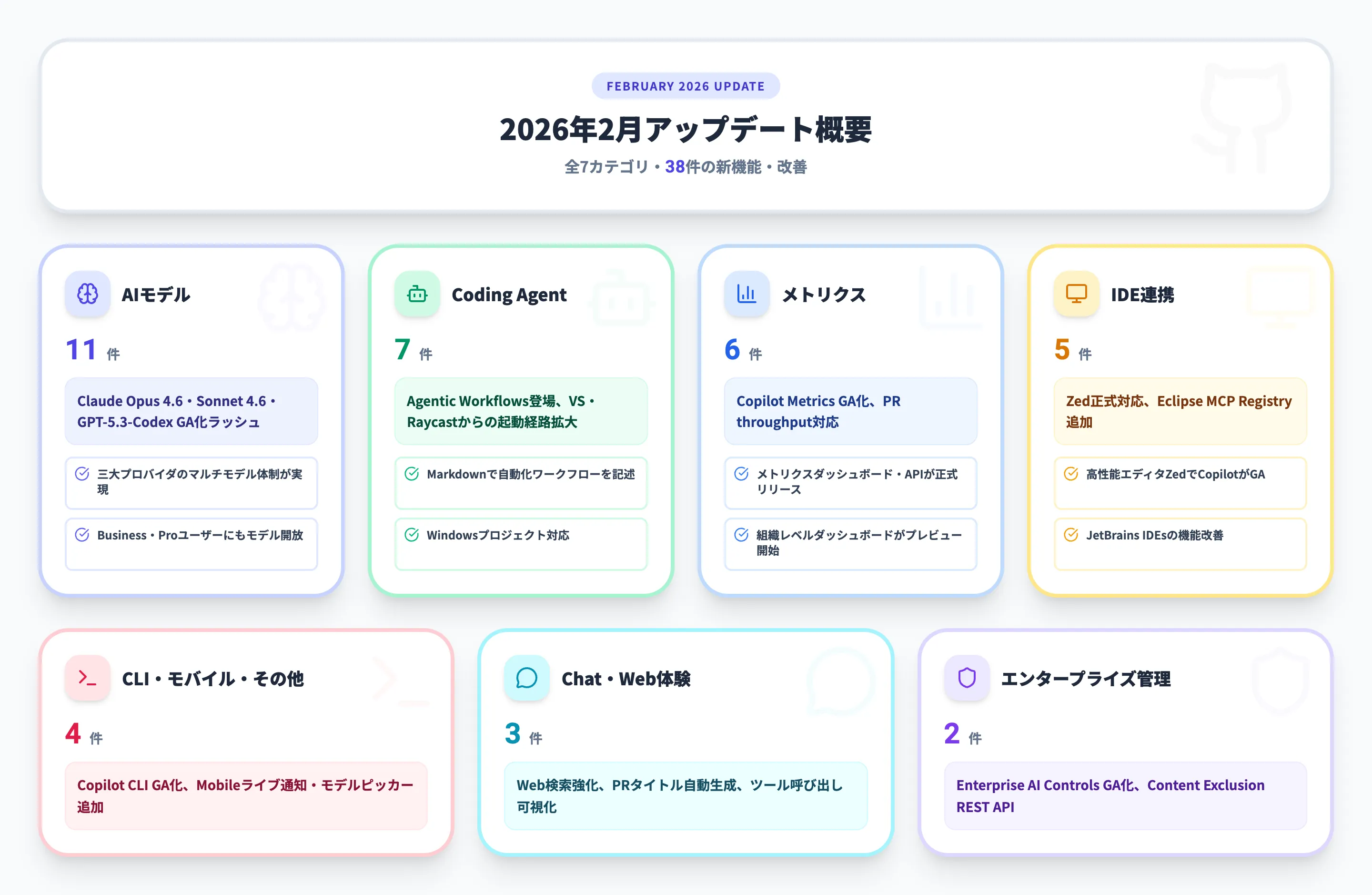
Task: Click the 2026年2月アップデート概要 title
Action: (x=686, y=130)
